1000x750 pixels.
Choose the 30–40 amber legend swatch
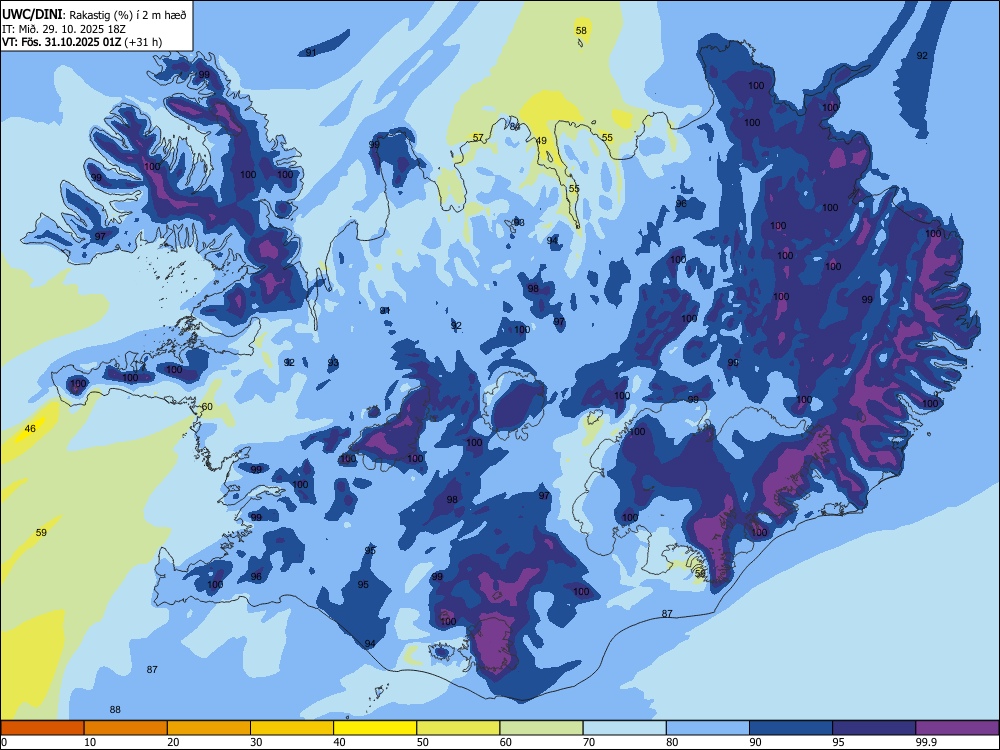[x=292, y=728]
